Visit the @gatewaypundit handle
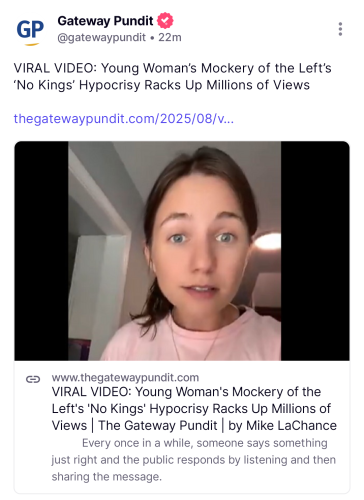This screenshot has width=364, height=500. click(102, 37)
